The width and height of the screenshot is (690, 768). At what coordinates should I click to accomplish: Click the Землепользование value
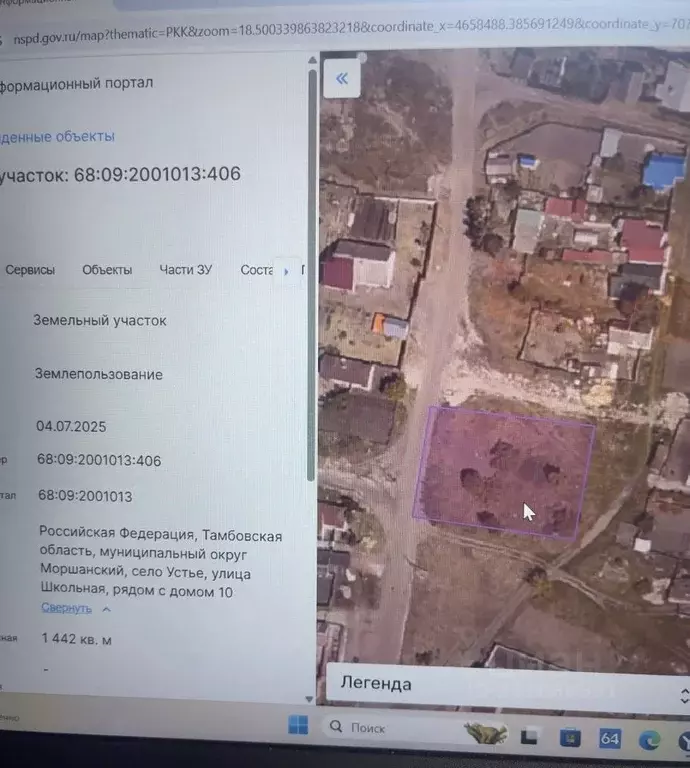[98, 374]
